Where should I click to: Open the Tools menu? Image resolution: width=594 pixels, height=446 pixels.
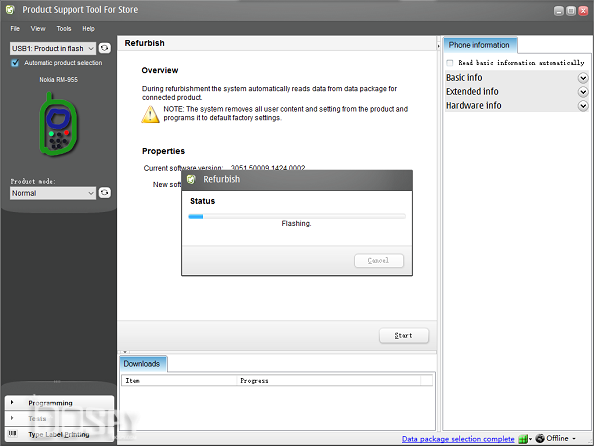point(64,29)
